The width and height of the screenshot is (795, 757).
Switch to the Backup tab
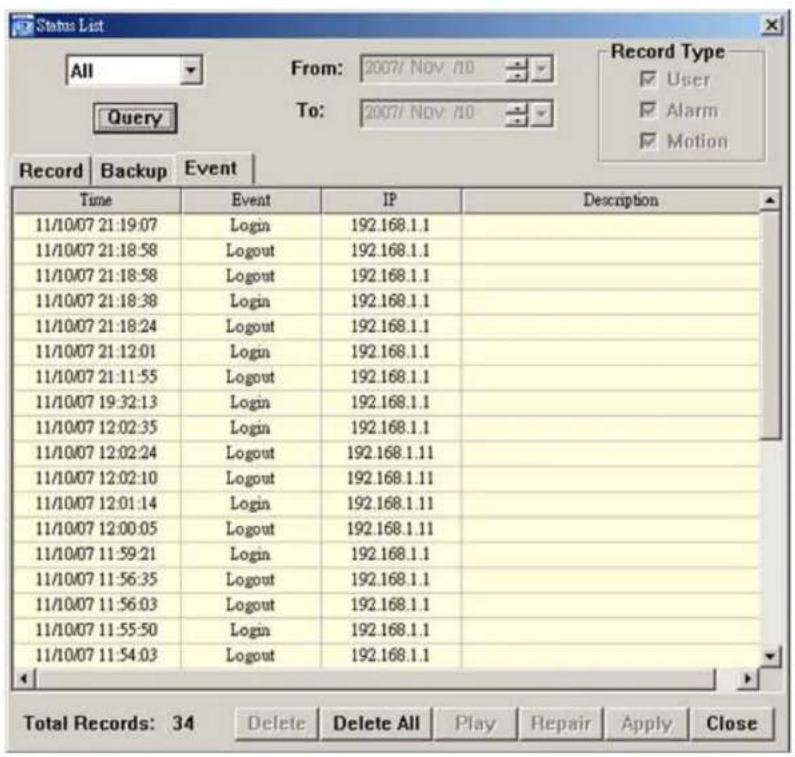134,170
